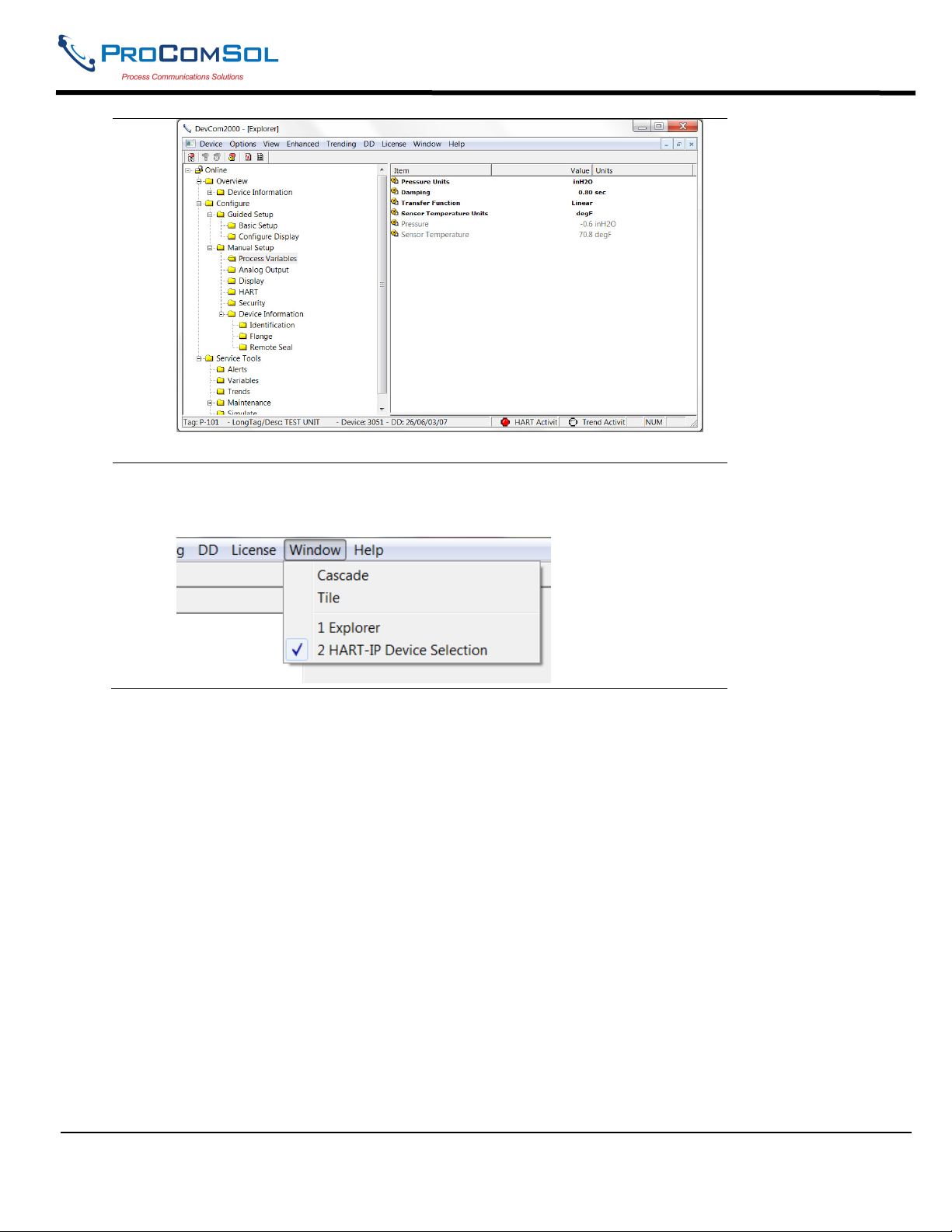Click the HART folder icon in tree
This screenshot has height=1232, width=952.
point(232,291)
